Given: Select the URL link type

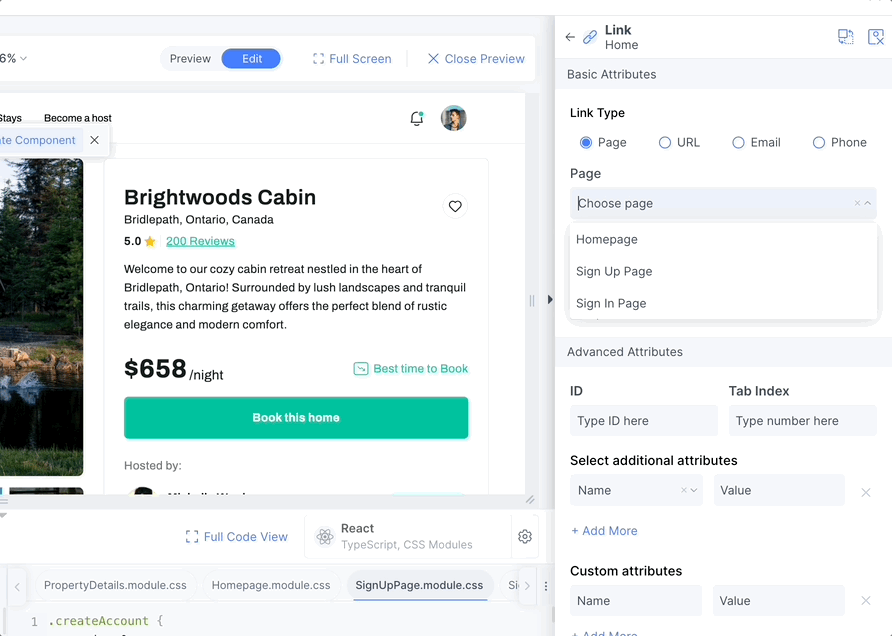Looking at the screenshot, I should 679,142.
